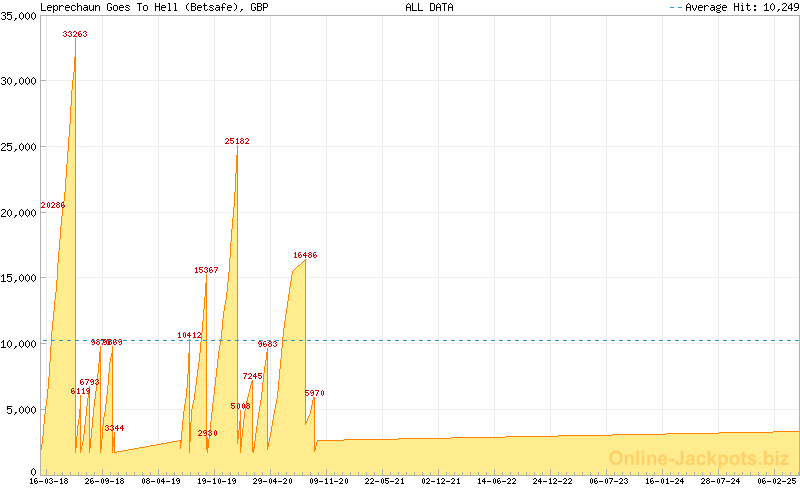Image resolution: width=800 pixels, height=490 pixels.
Task: Select the 25182 peak data label
Action: click(x=237, y=142)
